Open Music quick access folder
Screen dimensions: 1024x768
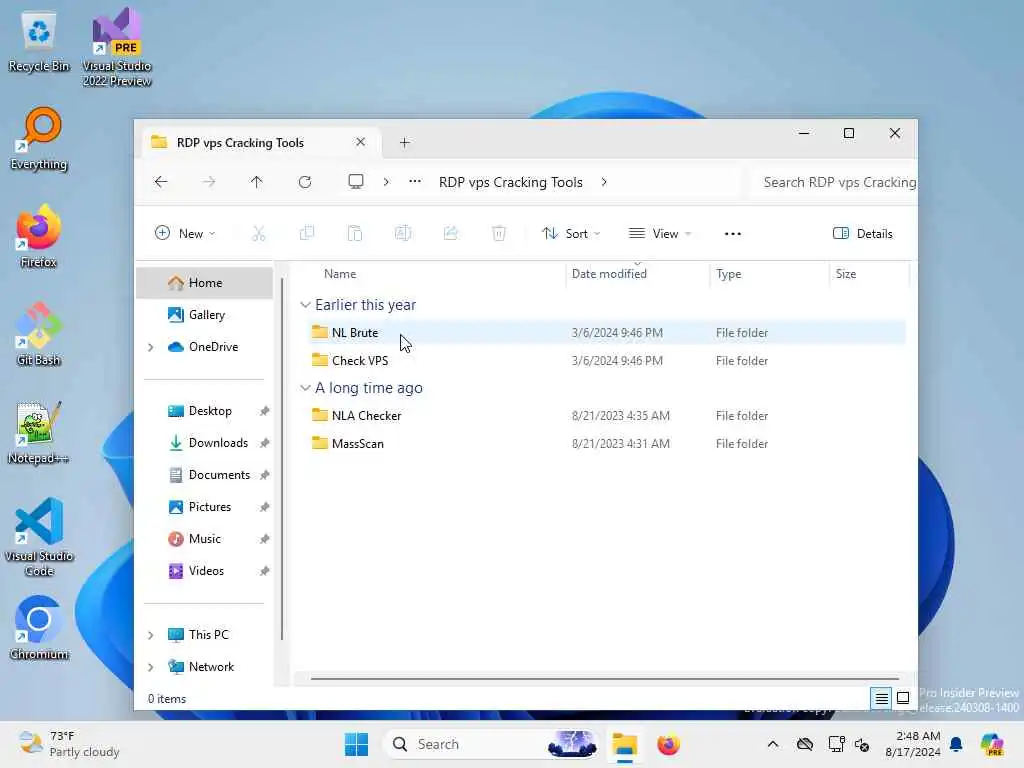[x=204, y=539]
